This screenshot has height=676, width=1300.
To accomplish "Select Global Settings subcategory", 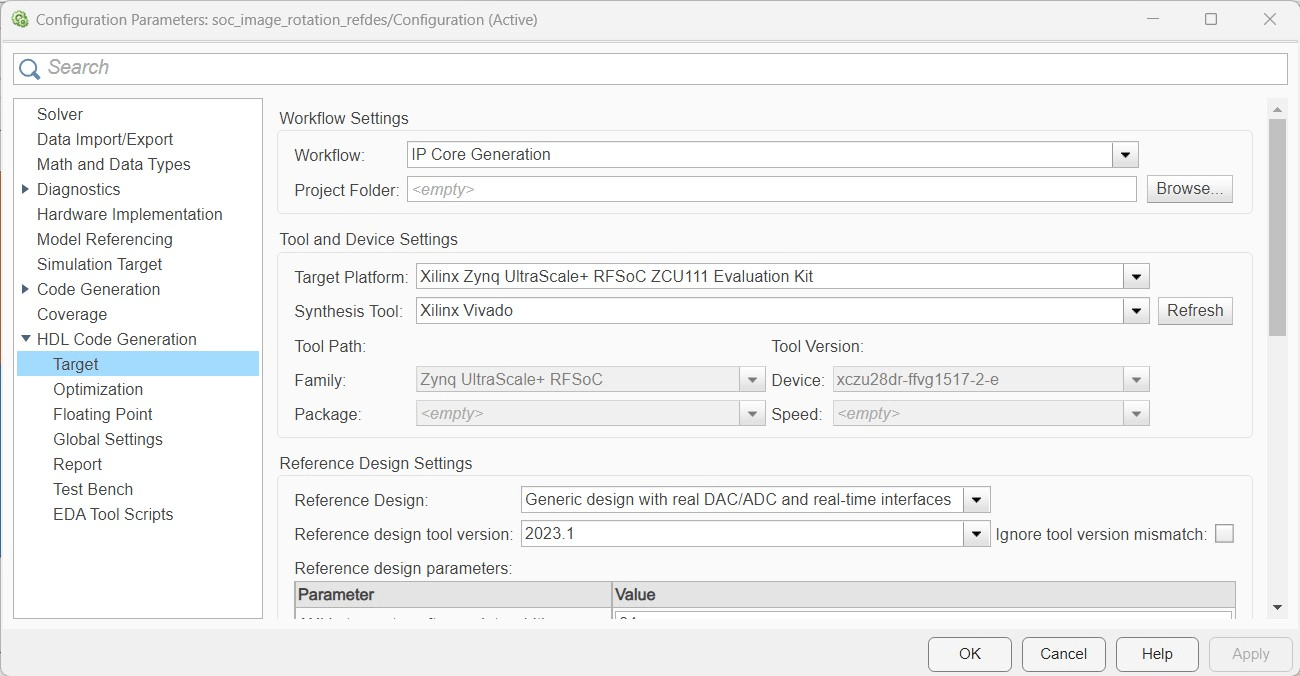I will pos(108,439).
